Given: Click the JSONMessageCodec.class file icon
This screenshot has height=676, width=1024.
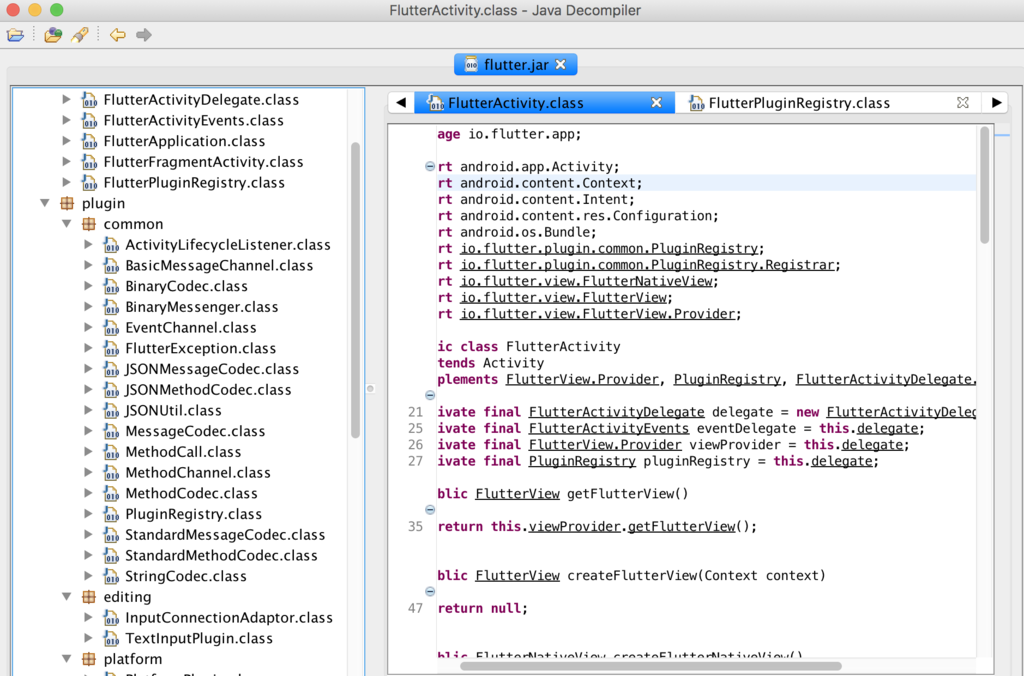Looking at the screenshot, I should pyautogui.click(x=111, y=369).
